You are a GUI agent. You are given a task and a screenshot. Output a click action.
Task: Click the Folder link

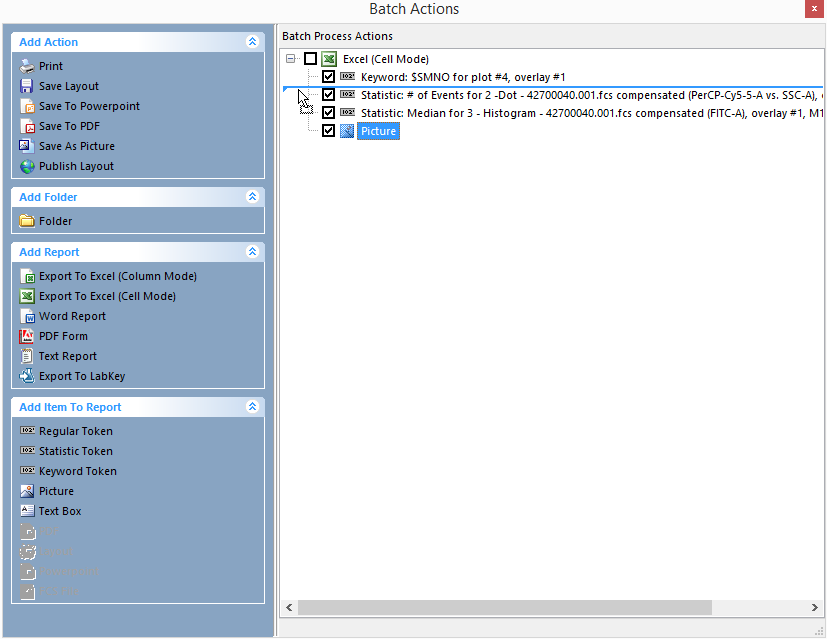(x=55, y=221)
